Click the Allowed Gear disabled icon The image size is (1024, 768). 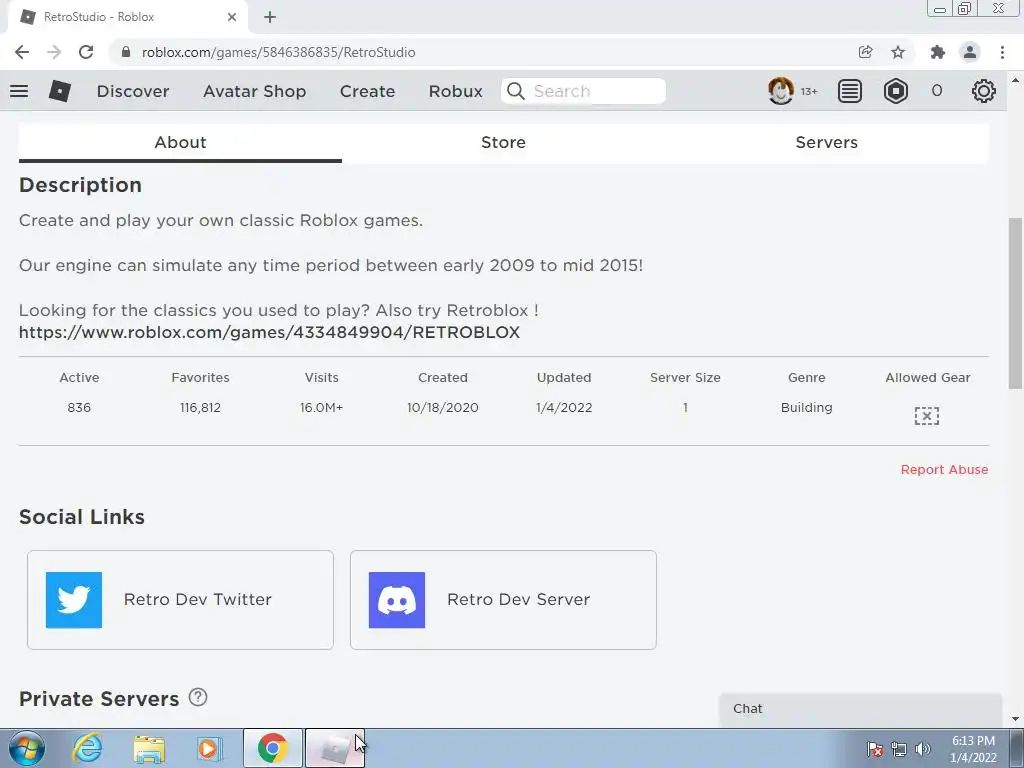[x=927, y=415]
